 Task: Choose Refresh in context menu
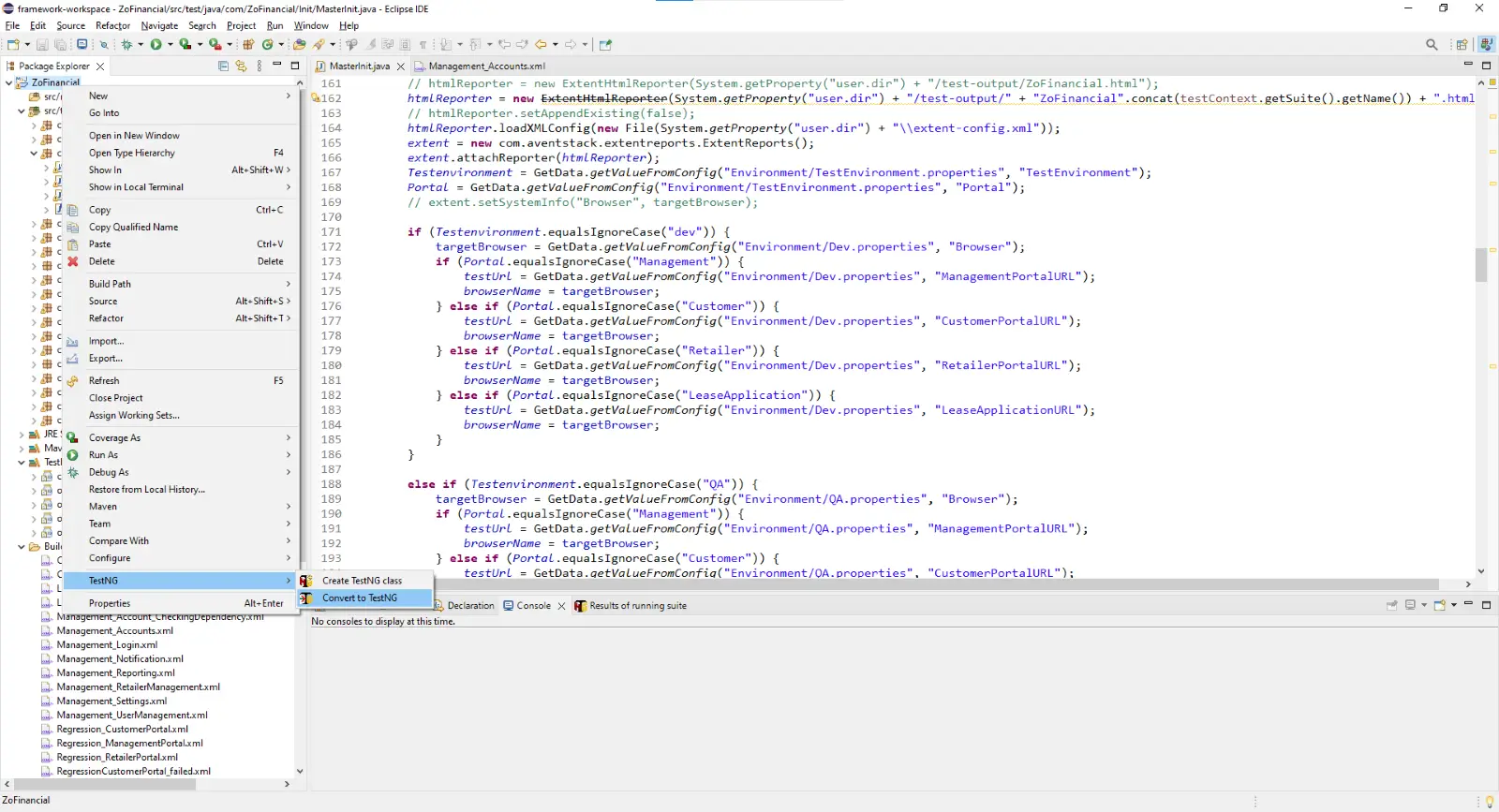pyautogui.click(x=180, y=380)
